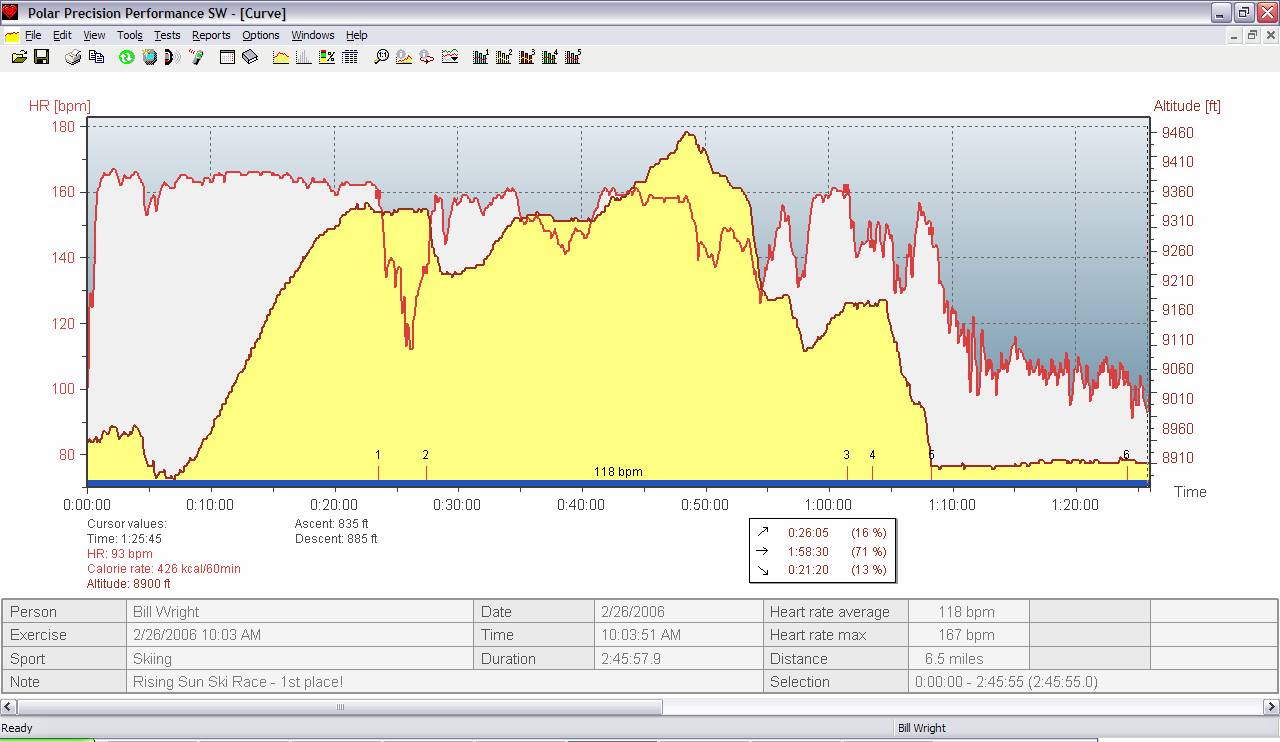Restore the inner Curve document window
This screenshot has width=1280, height=742.
pos(1252,35)
